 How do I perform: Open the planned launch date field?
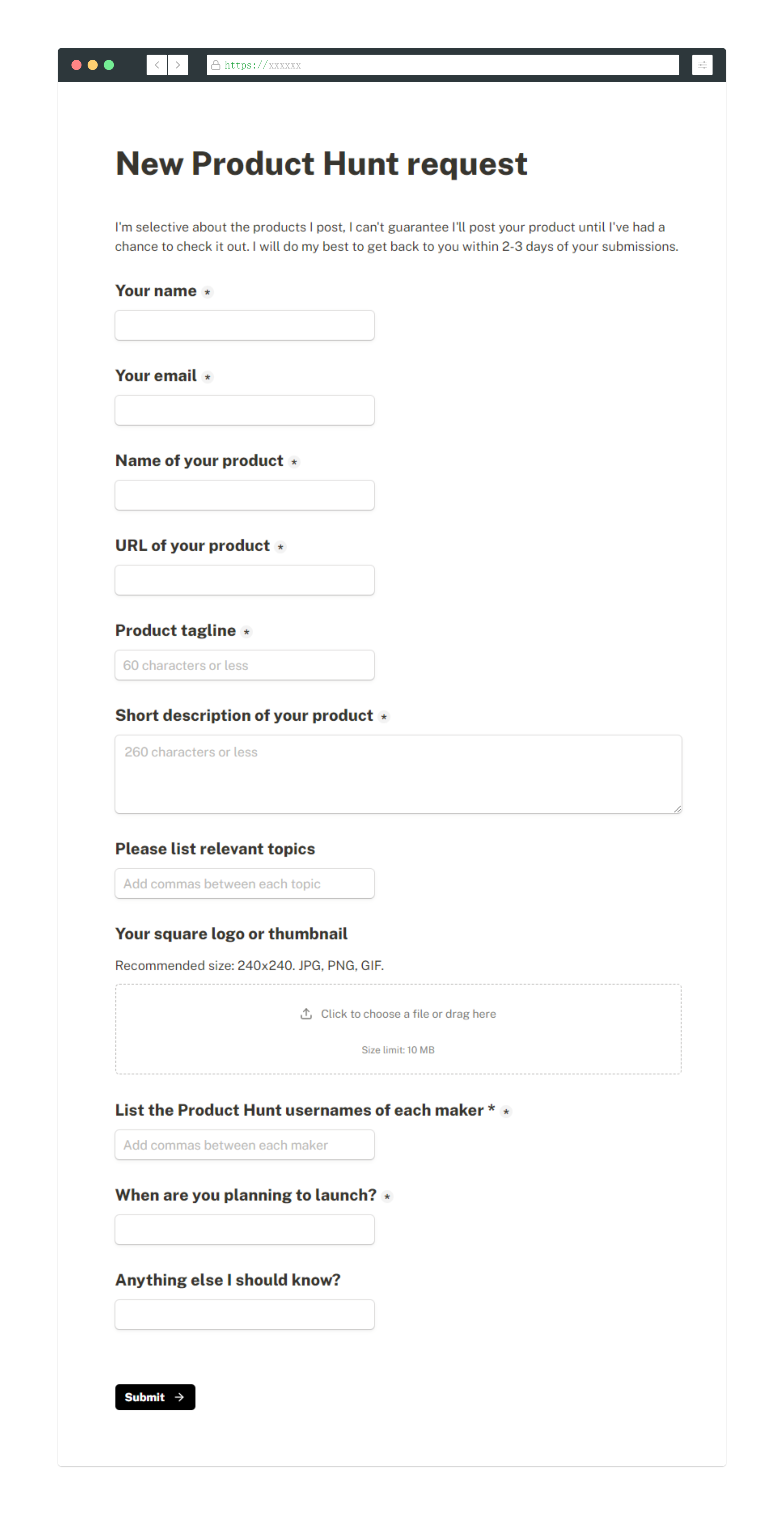point(244,1230)
